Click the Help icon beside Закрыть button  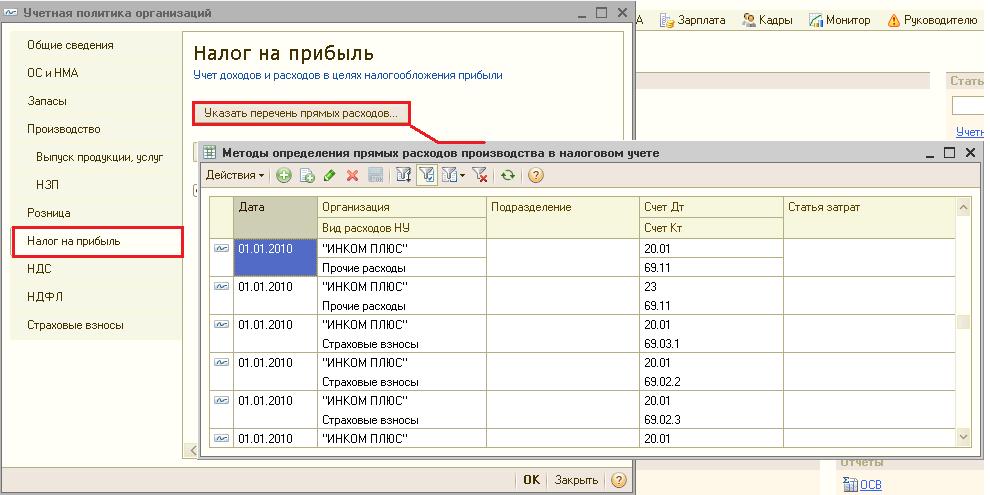[x=619, y=480]
